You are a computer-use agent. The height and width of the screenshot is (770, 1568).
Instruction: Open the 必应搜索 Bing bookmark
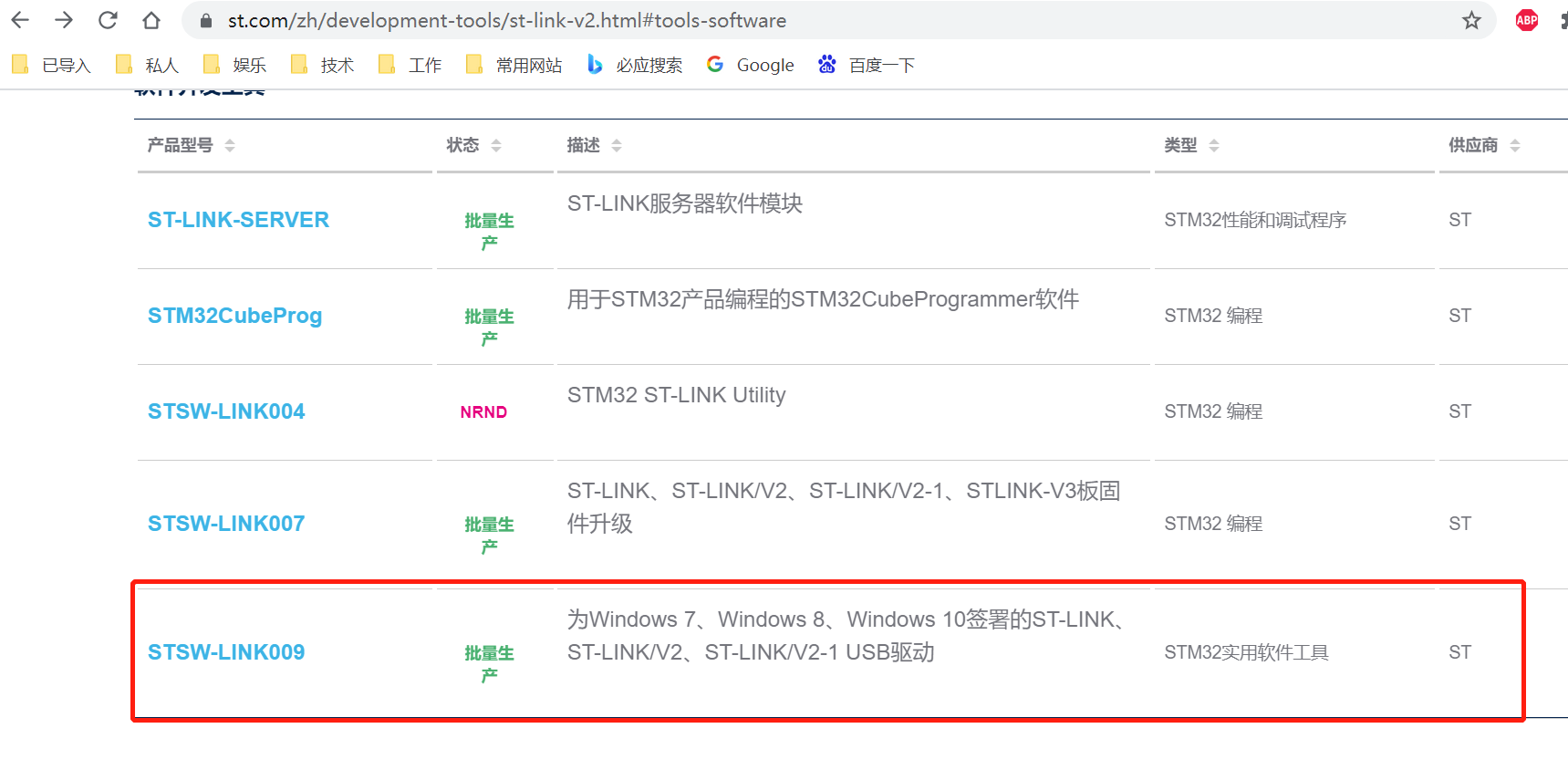point(634,65)
